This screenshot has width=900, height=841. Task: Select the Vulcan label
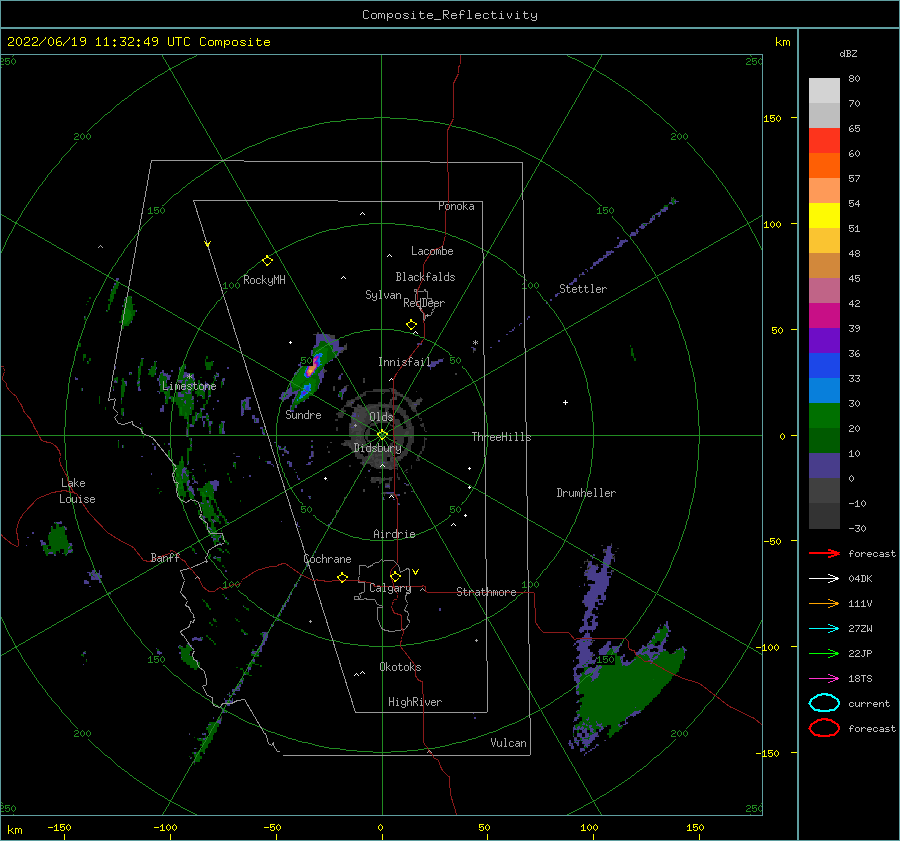[x=509, y=743]
